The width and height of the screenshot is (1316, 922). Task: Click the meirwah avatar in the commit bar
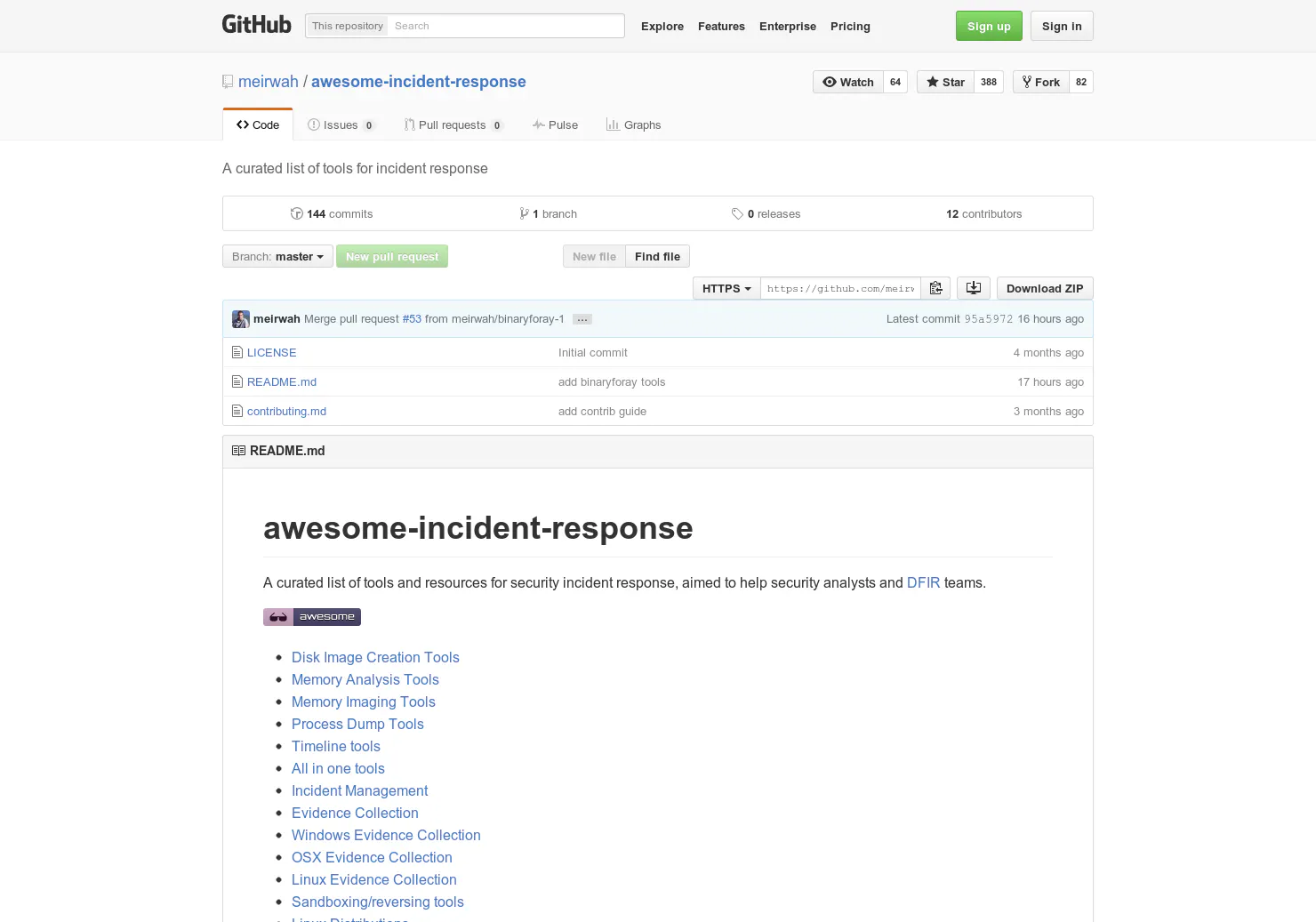[241, 319]
